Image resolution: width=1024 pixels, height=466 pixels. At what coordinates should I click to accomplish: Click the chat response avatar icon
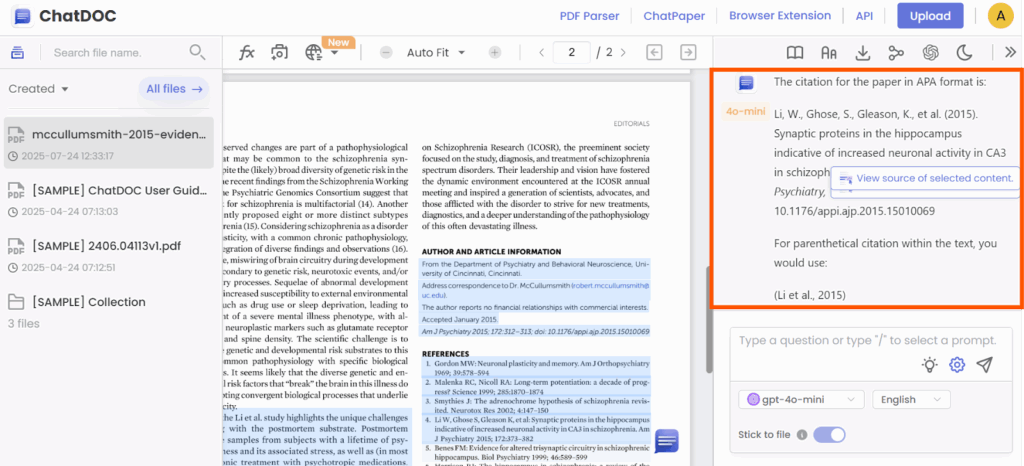(x=746, y=83)
